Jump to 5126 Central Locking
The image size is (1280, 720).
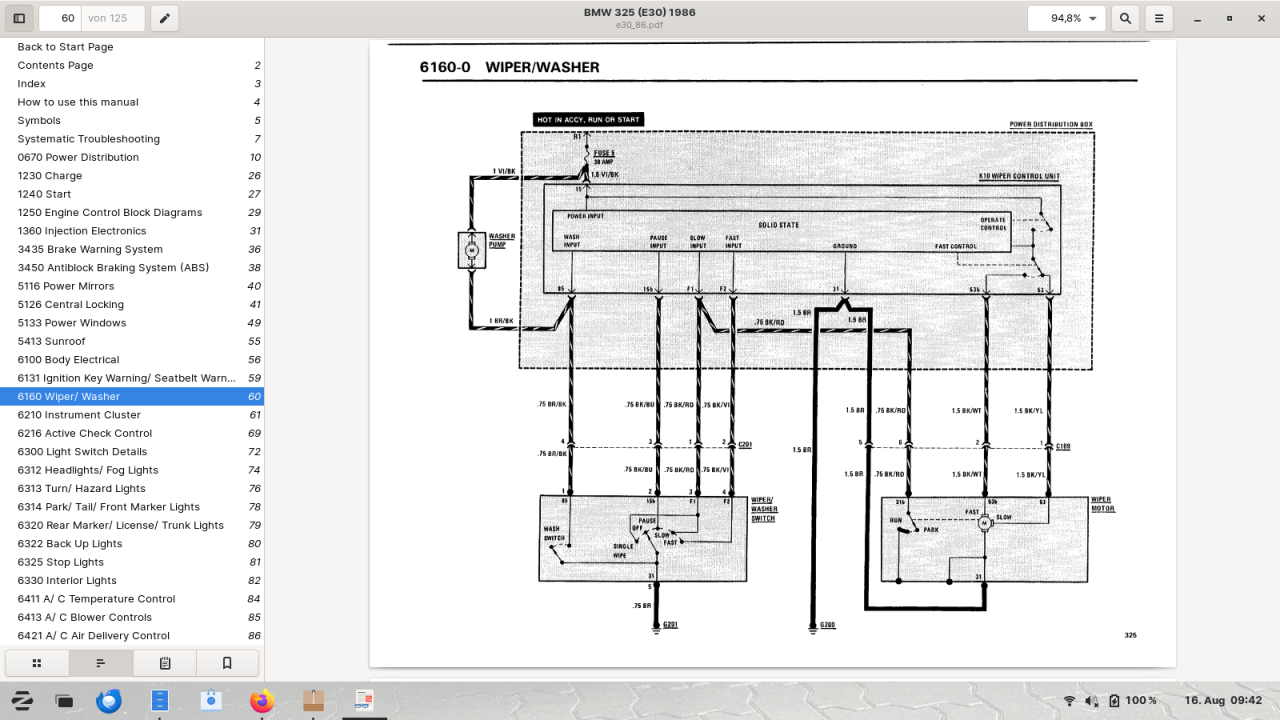(x=132, y=304)
